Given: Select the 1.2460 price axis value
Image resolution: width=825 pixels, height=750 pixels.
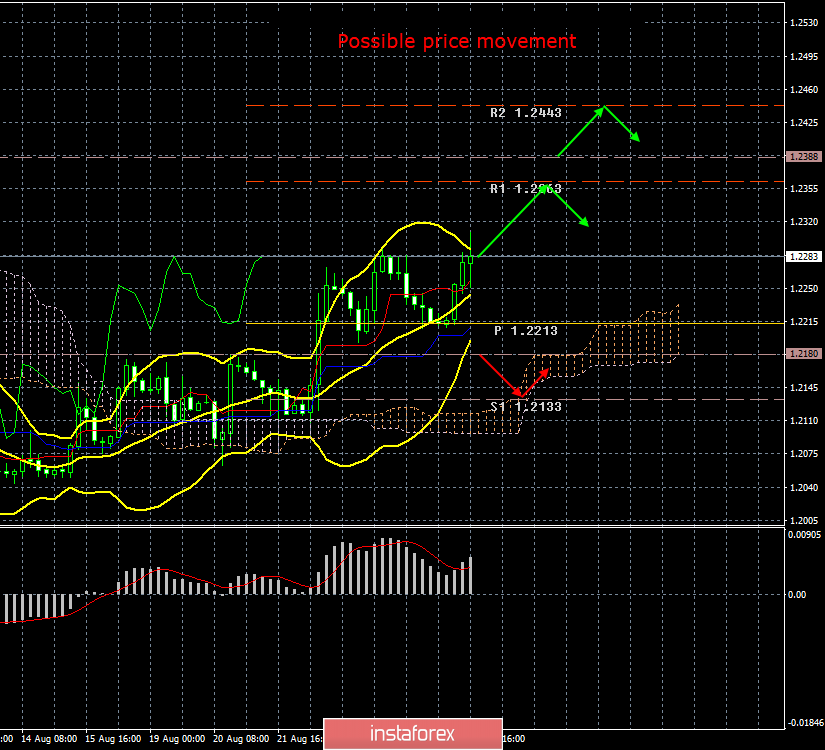Looking at the screenshot, I should point(804,90).
